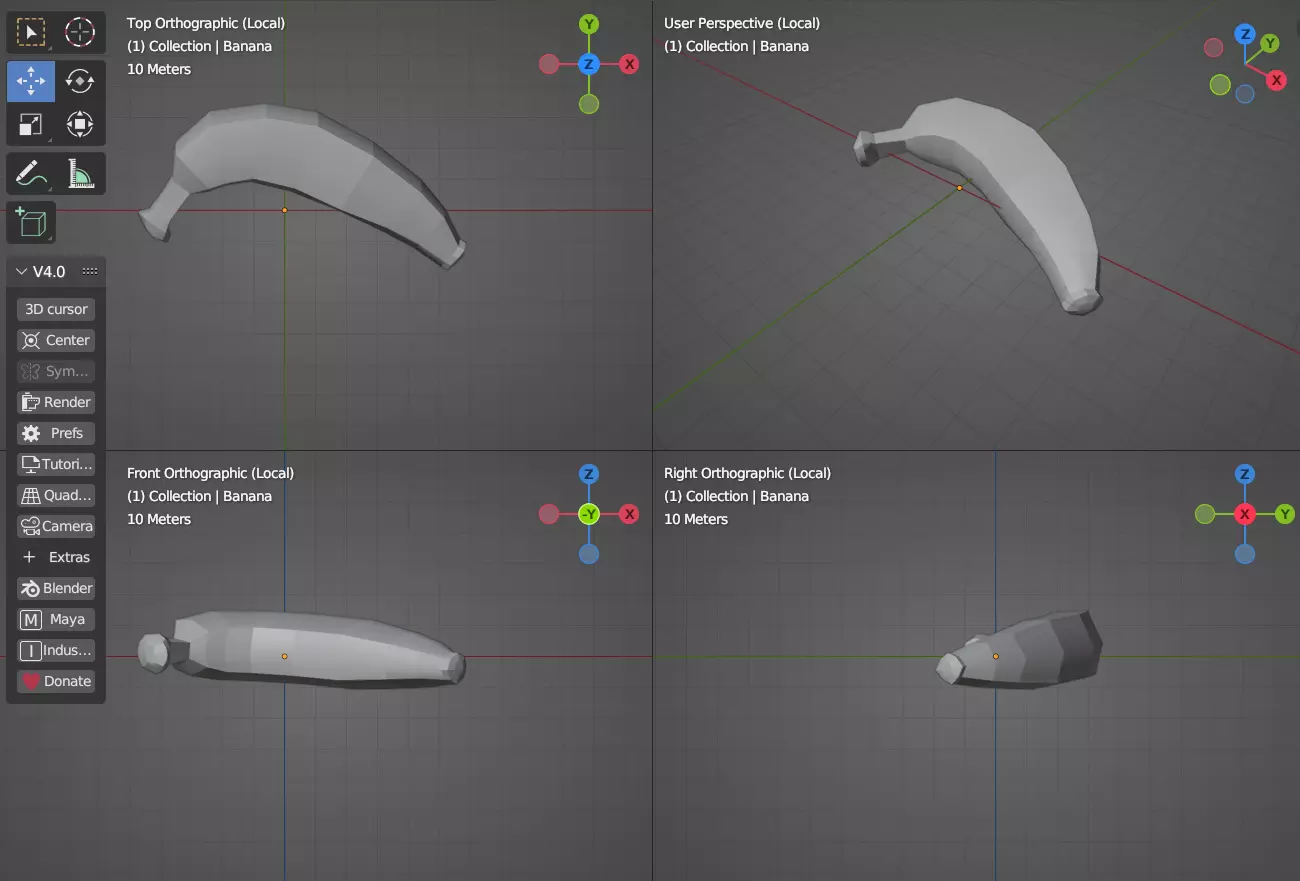1300x881 pixels.
Task: Collapse the V4.0 panel
Action: click(x=22, y=271)
